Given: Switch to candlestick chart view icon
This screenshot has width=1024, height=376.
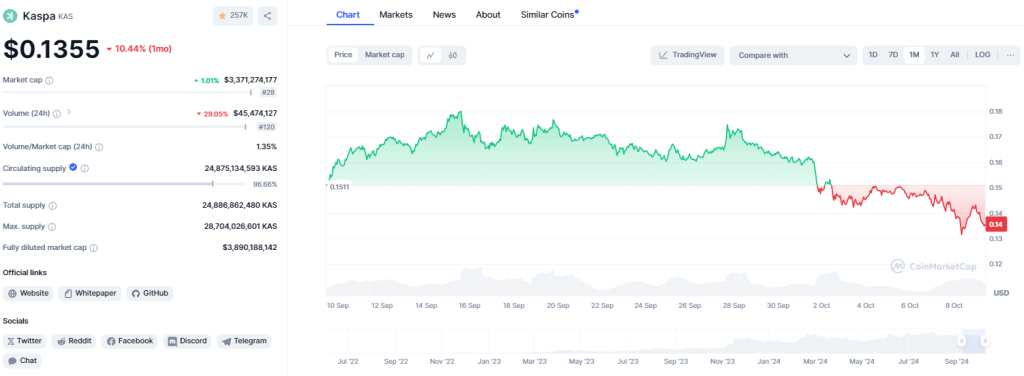Looking at the screenshot, I should click(453, 55).
